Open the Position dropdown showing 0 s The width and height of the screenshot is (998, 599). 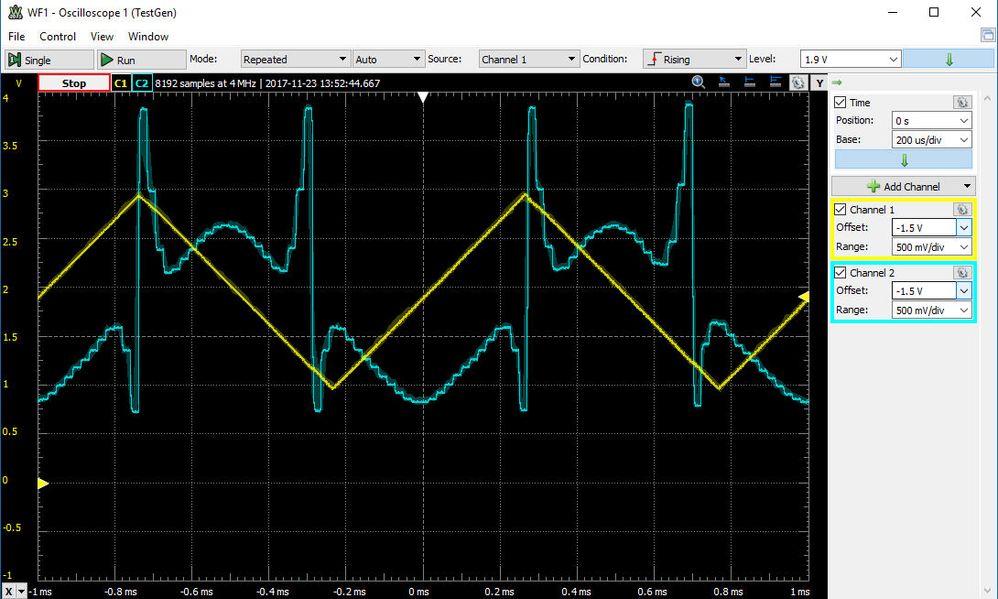pos(932,120)
